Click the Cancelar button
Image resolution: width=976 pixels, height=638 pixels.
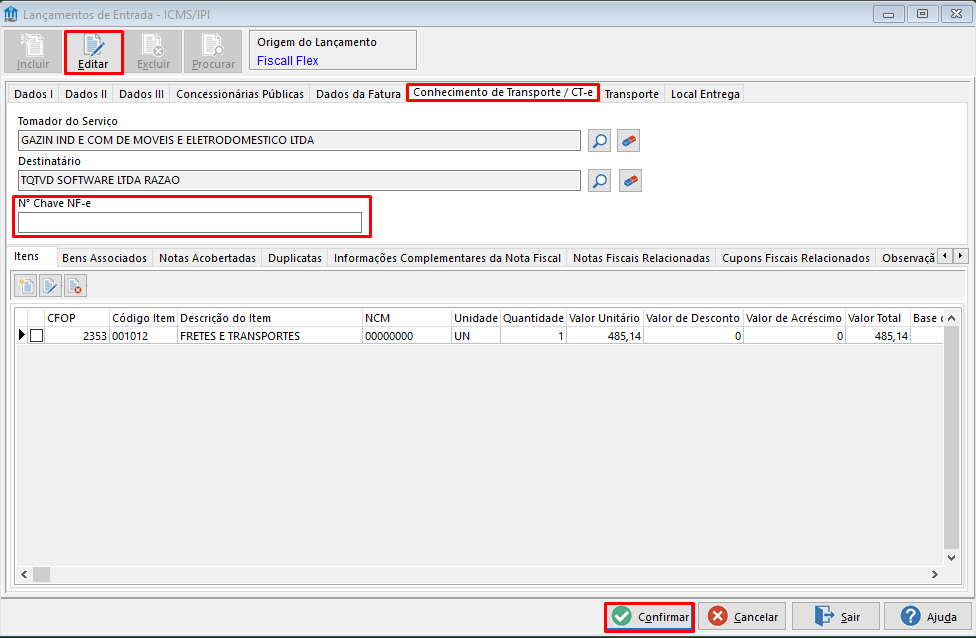[x=742, y=617]
